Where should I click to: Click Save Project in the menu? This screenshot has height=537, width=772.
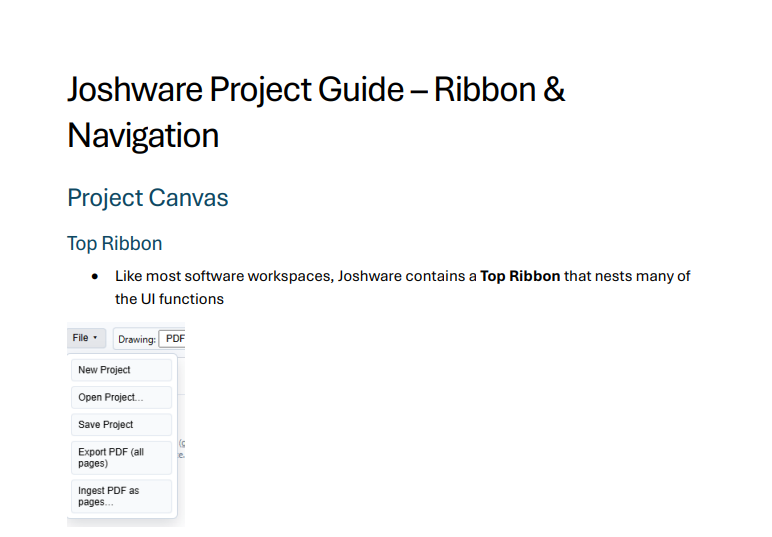[x=121, y=424]
